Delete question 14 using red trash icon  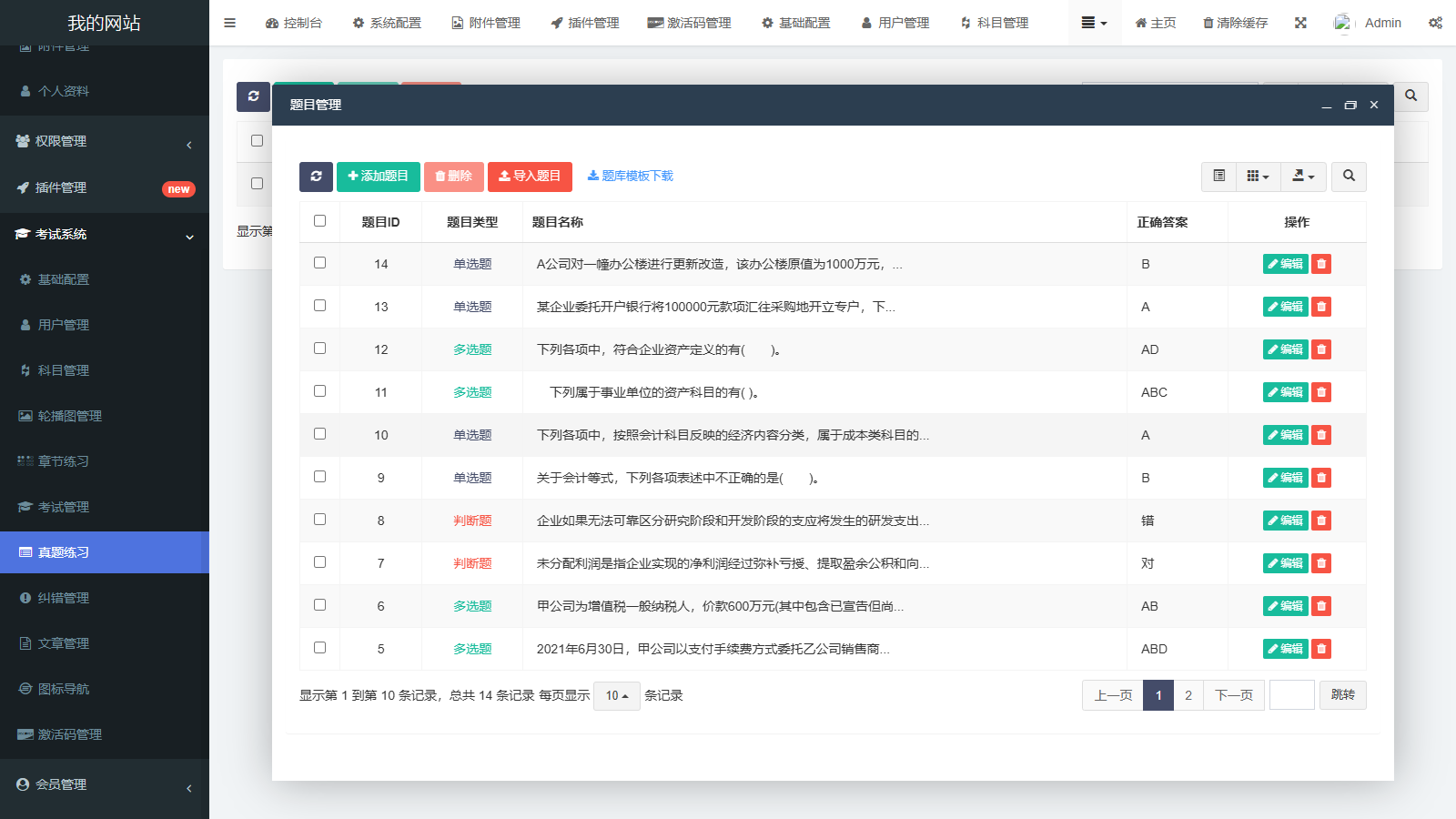coord(1321,264)
